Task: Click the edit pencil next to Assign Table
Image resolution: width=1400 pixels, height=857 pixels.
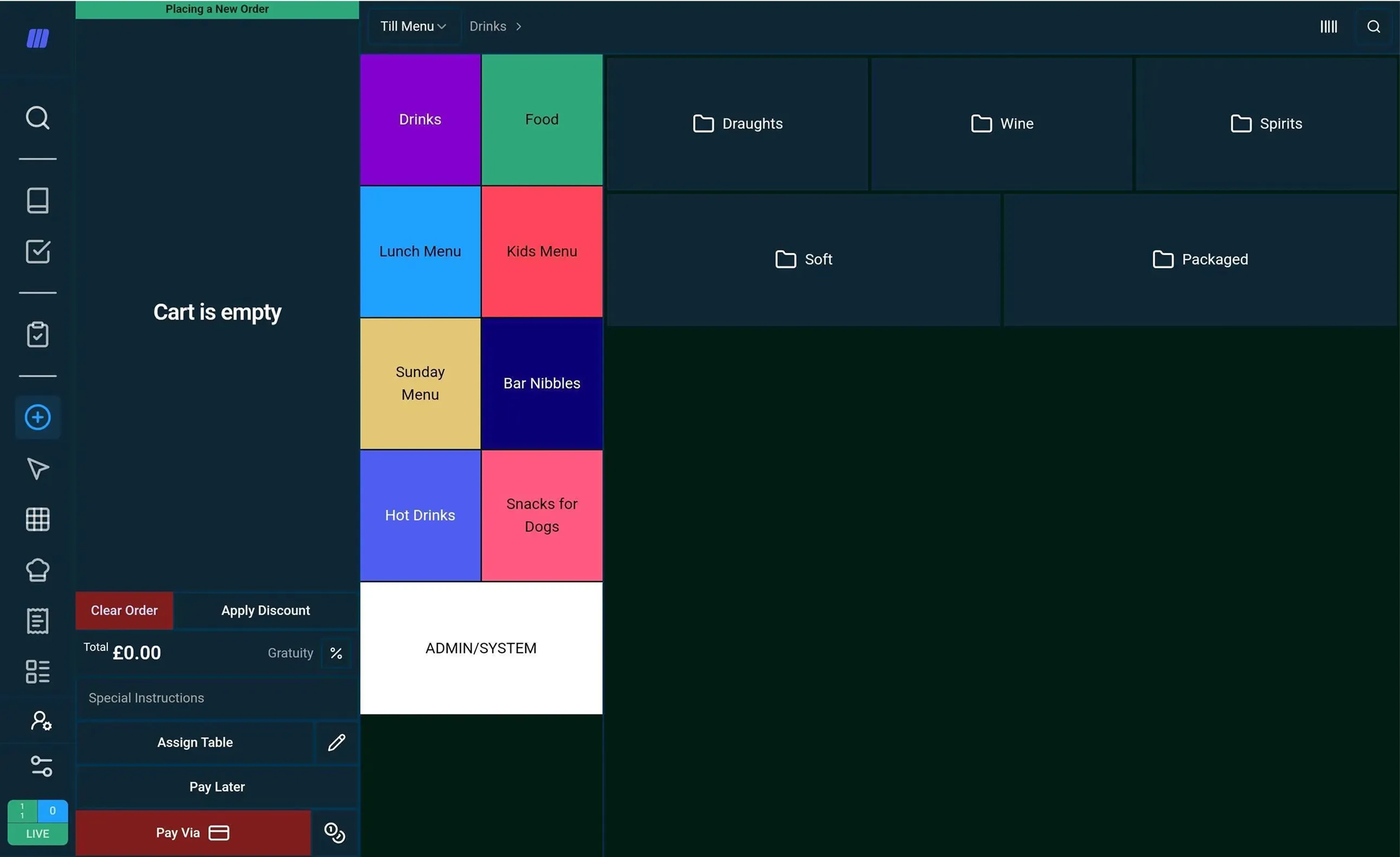Action: coord(337,742)
